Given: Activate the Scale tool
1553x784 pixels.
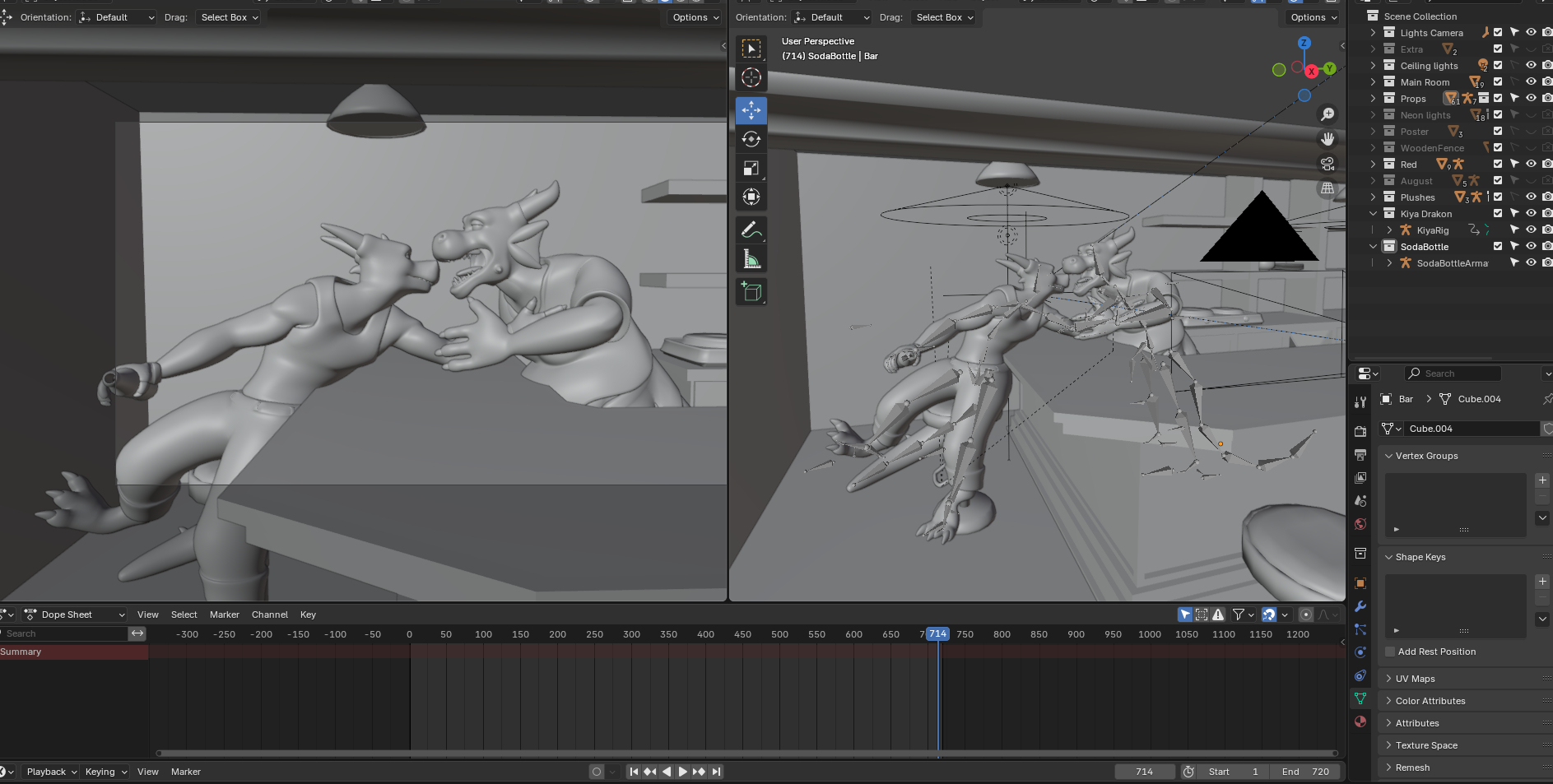Looking at the screenshot, I should (751, 168).
